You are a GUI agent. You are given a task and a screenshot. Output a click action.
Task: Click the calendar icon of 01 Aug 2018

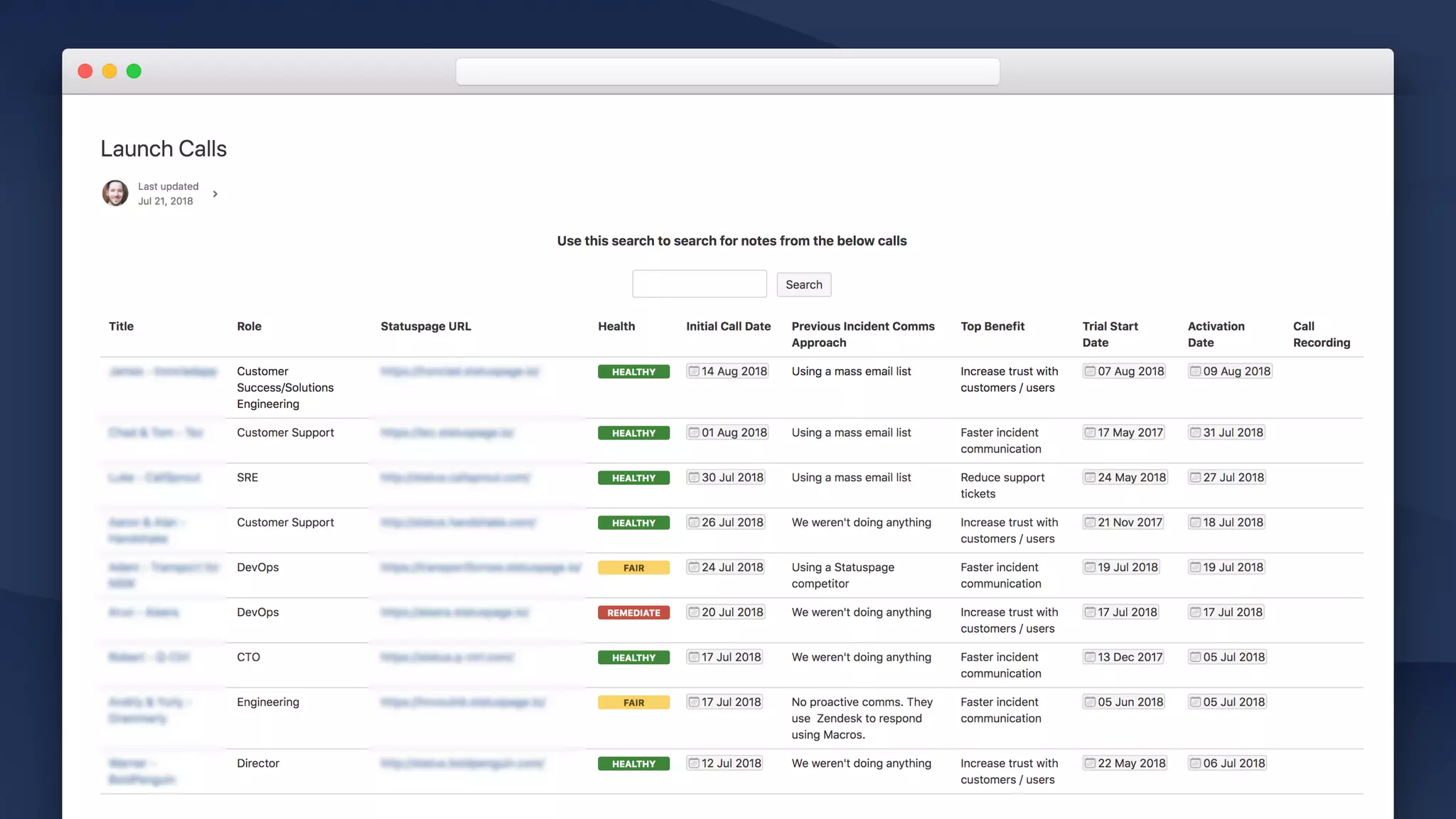tap(694, 432)
